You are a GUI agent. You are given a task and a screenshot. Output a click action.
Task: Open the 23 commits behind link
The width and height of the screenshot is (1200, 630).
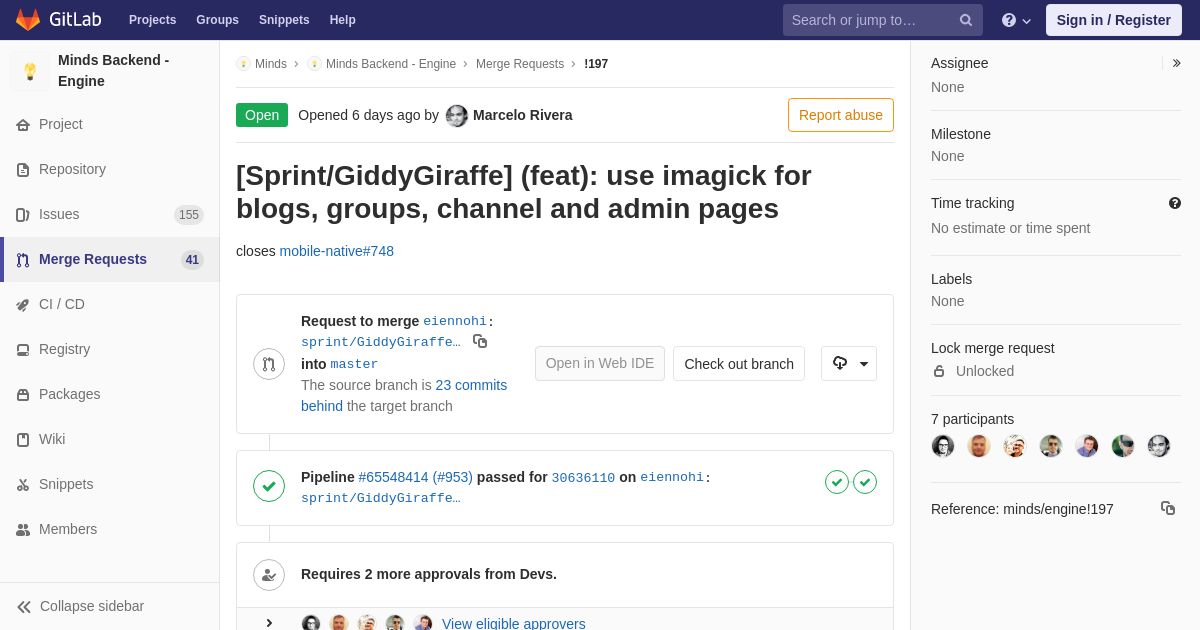click(404, 395)
